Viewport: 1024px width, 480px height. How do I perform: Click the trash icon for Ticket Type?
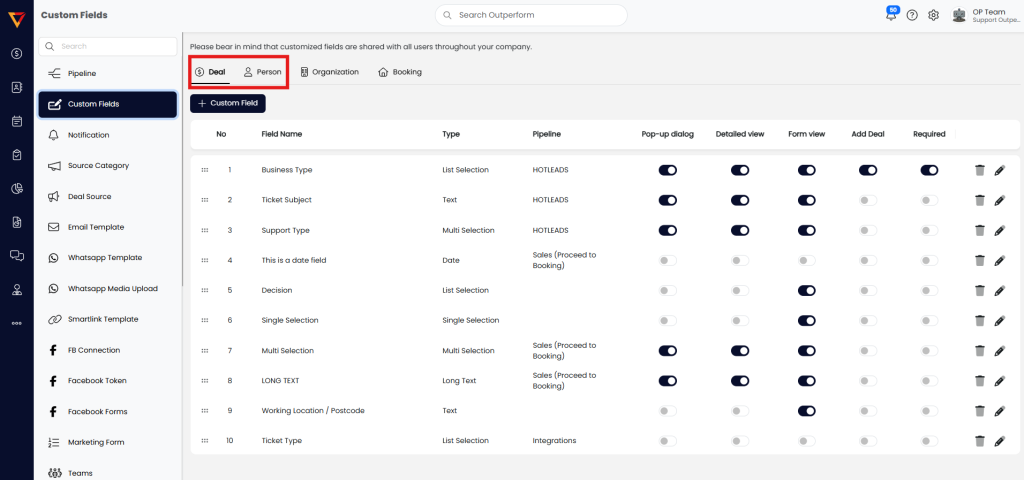(x=980, y=440)
